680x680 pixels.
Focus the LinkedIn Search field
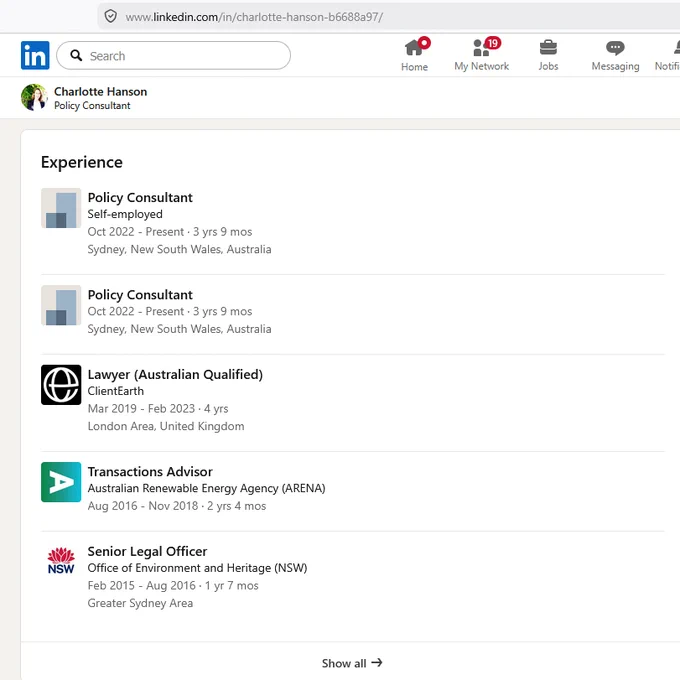coord(173,56)
